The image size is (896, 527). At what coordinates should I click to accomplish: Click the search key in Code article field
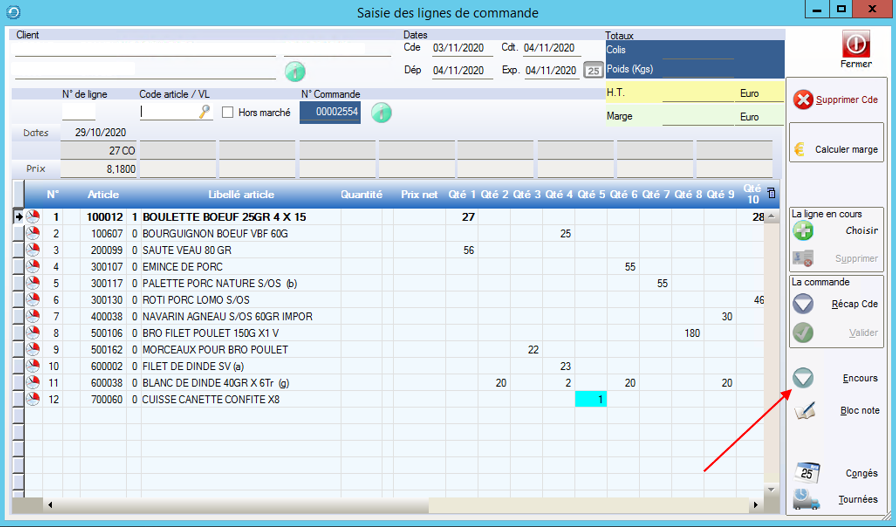pyautogui.click(x=205, y=112)
